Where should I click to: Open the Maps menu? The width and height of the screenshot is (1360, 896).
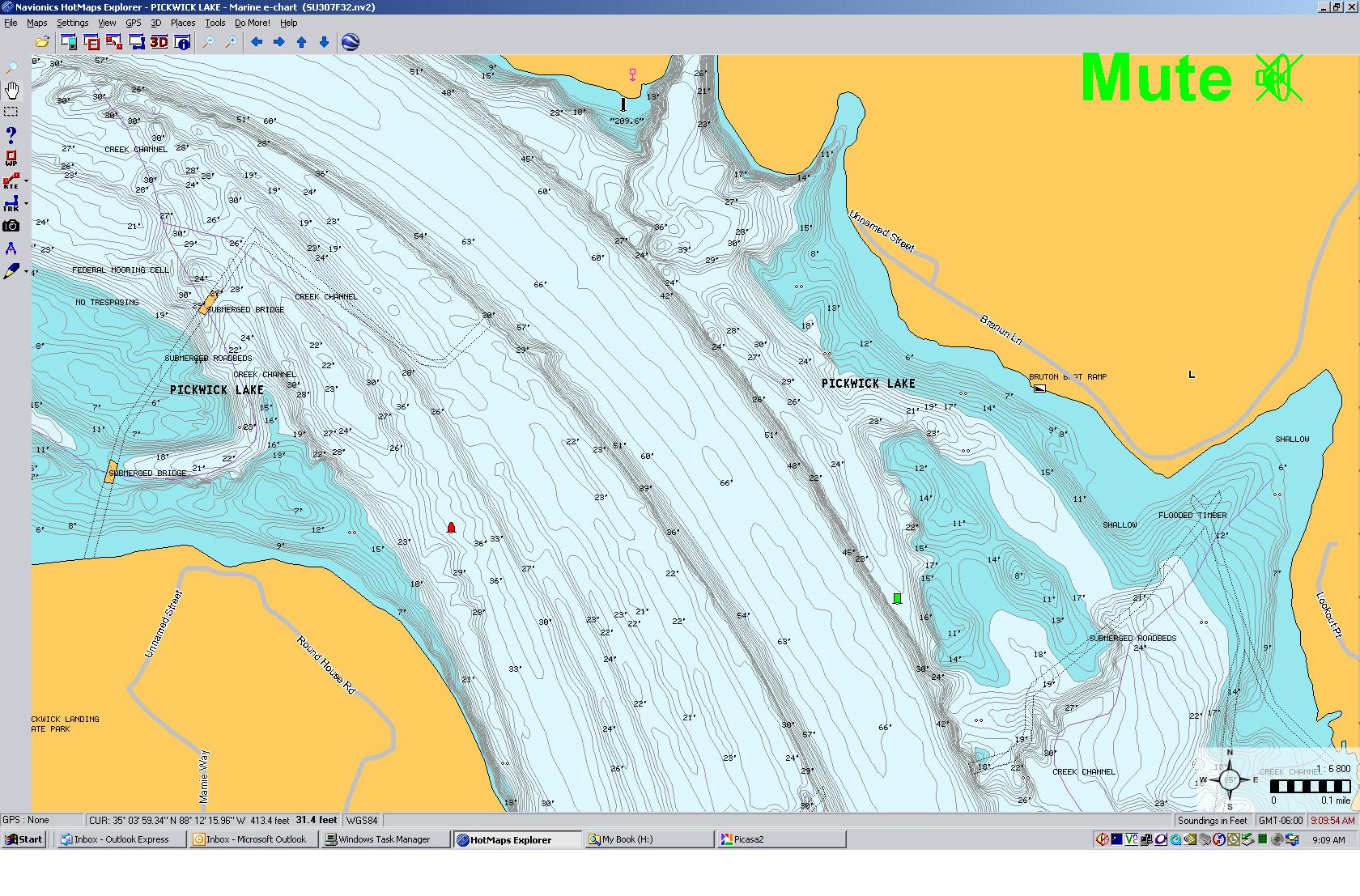[x=37, y=23]
